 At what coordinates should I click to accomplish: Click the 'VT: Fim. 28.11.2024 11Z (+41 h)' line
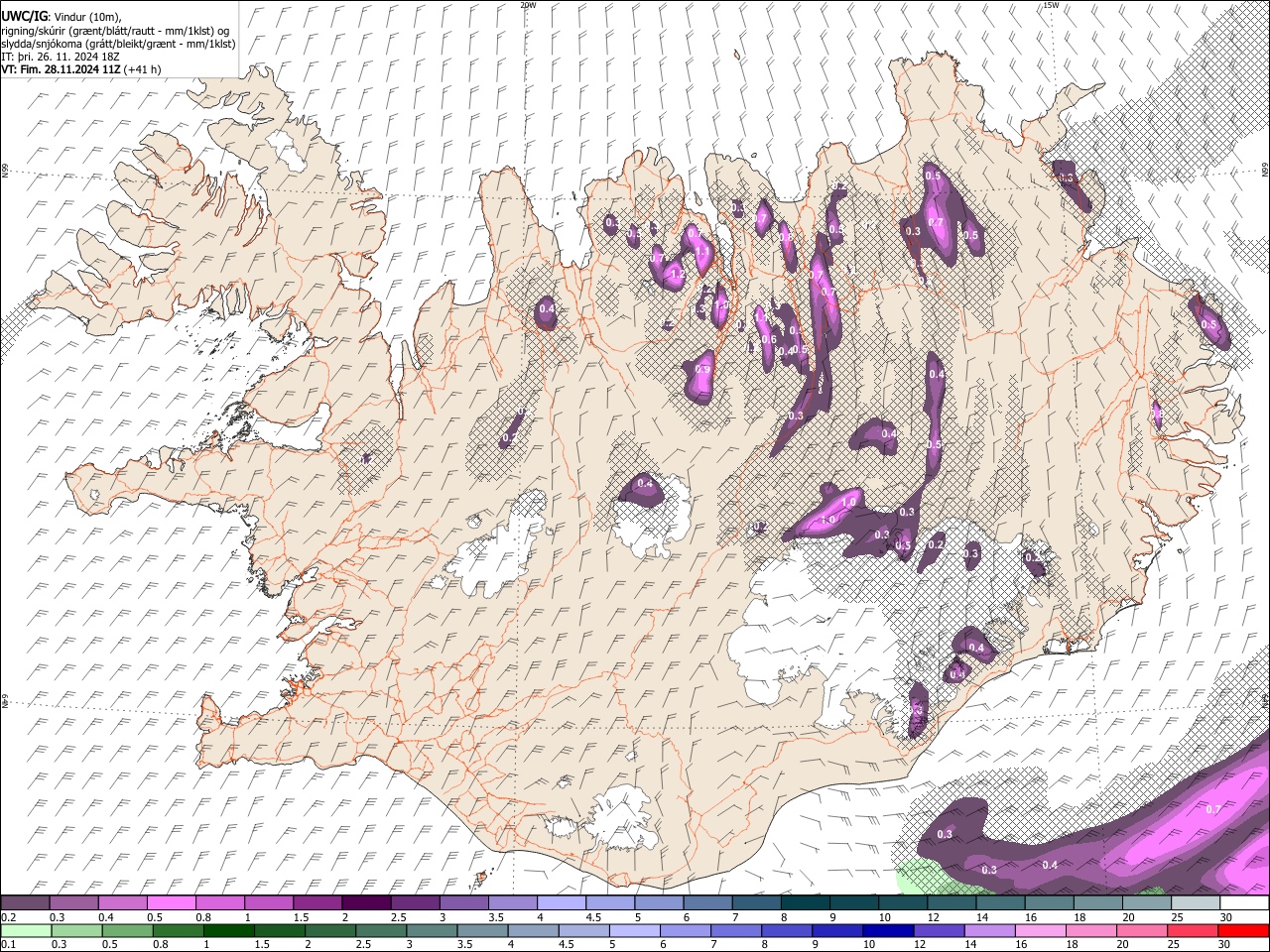[80, 69]
